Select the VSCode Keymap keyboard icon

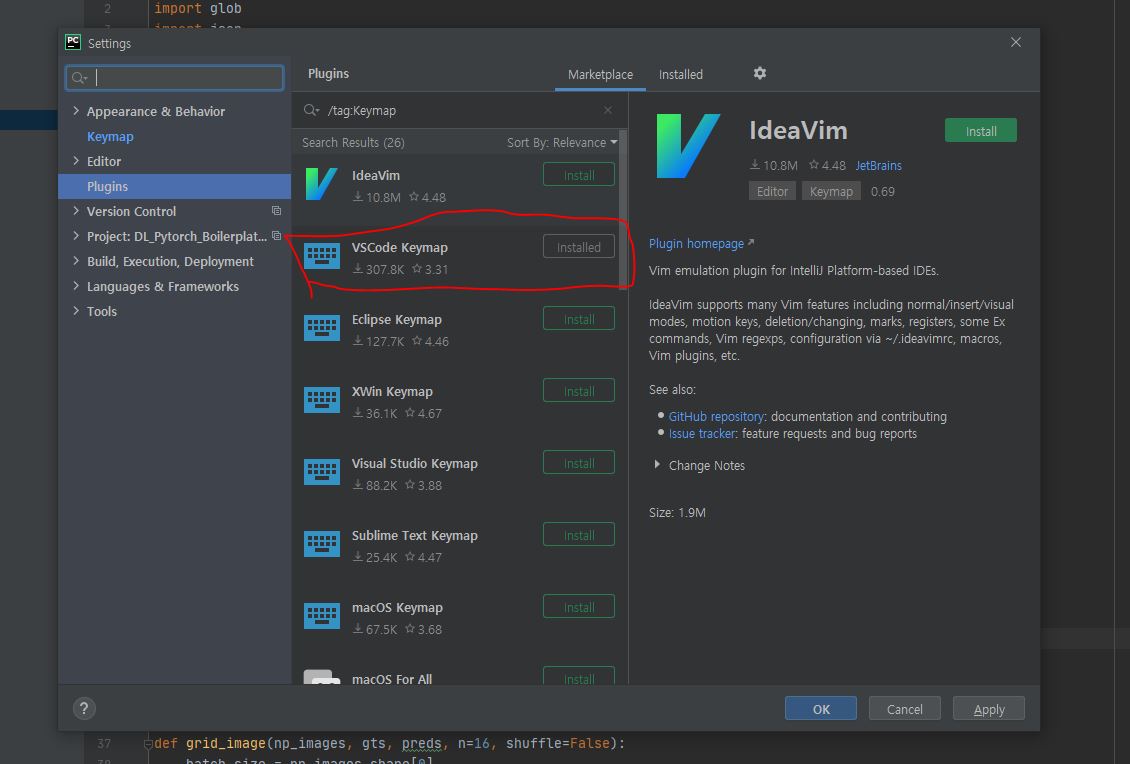point(321,257)
